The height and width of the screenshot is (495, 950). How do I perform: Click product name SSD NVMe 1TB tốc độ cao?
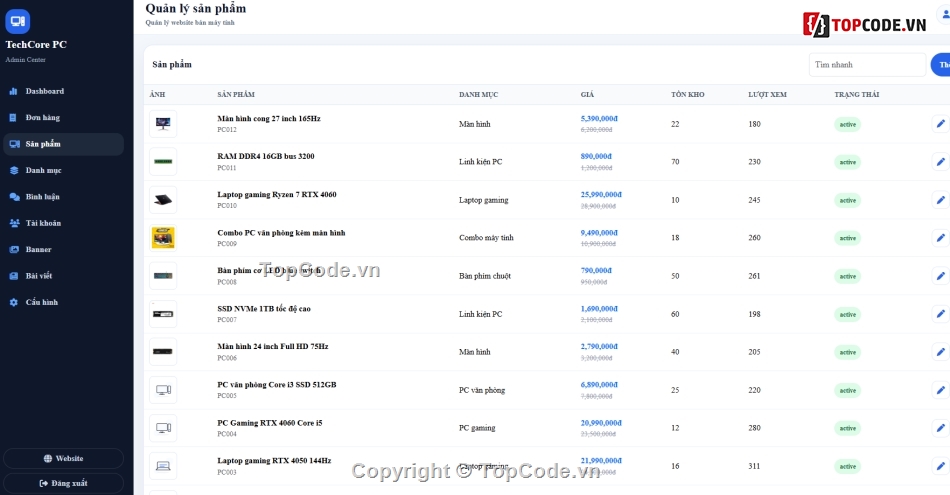coord(264,309)
